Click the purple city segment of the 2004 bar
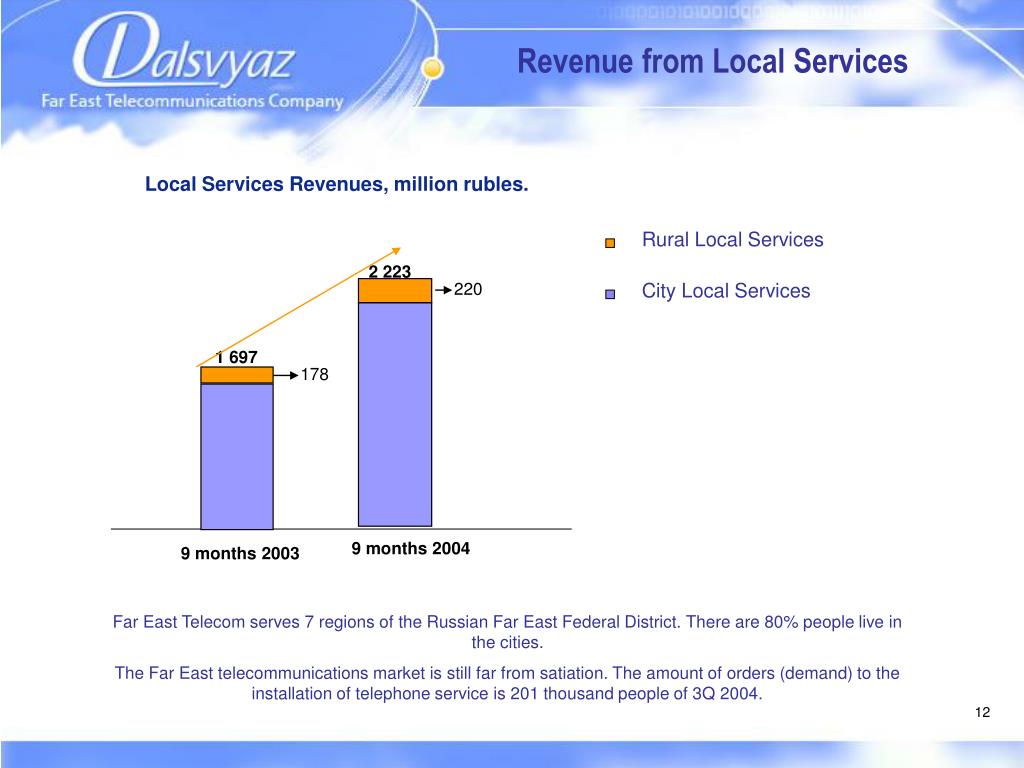The width and height of the screenshot is (1024, 768). [x=394, y=414]
